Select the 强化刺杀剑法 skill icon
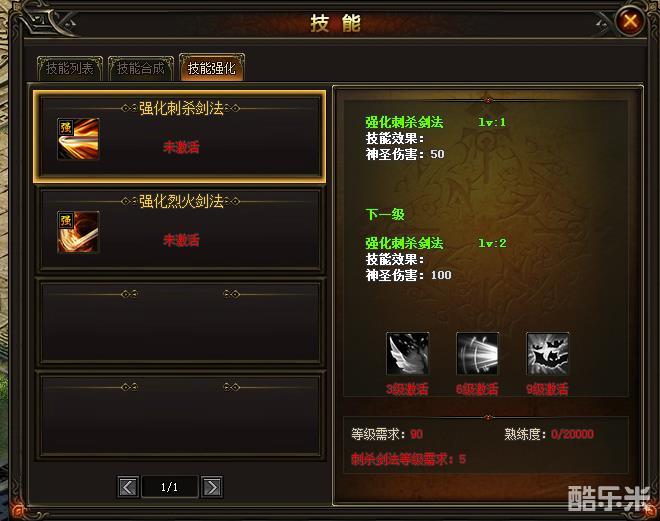Image resolution: width=660 pixels, height=521 pixels. pos(78,139)
